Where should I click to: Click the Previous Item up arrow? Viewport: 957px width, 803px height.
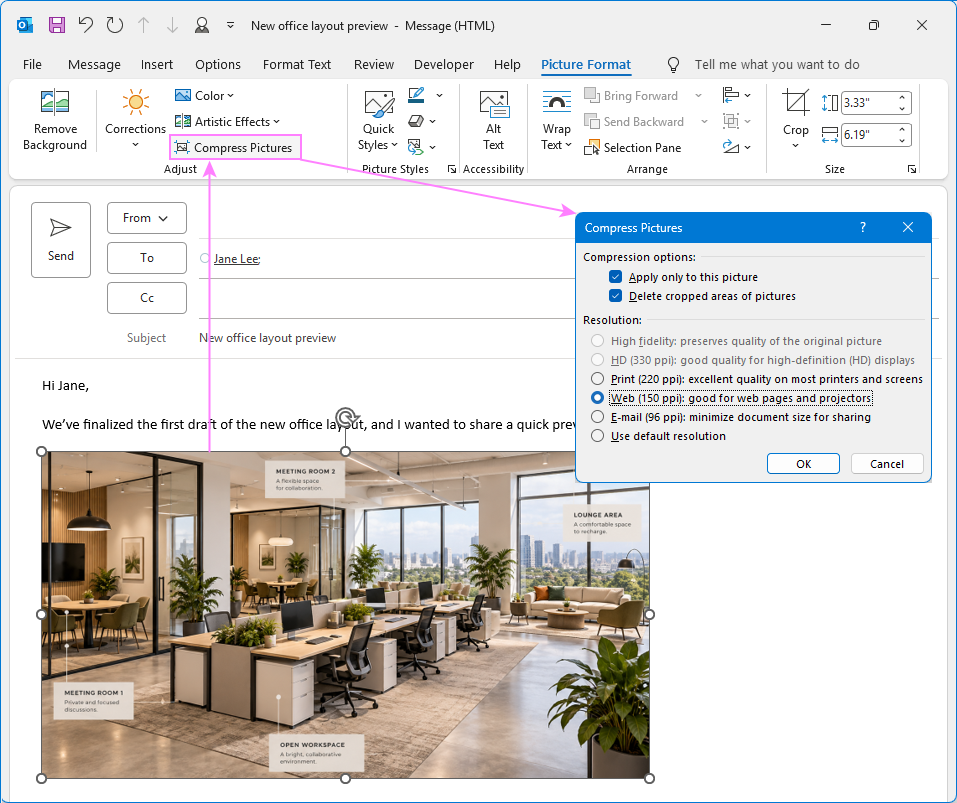pos(143,25)
